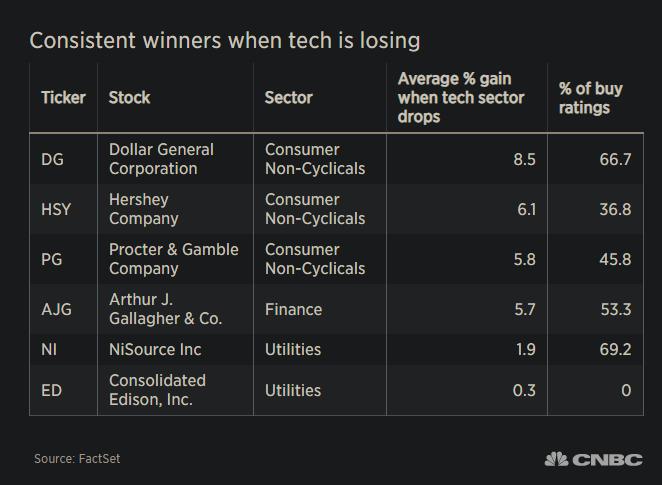Click the 69.2 buy ratings value

(x=615, y=350)
